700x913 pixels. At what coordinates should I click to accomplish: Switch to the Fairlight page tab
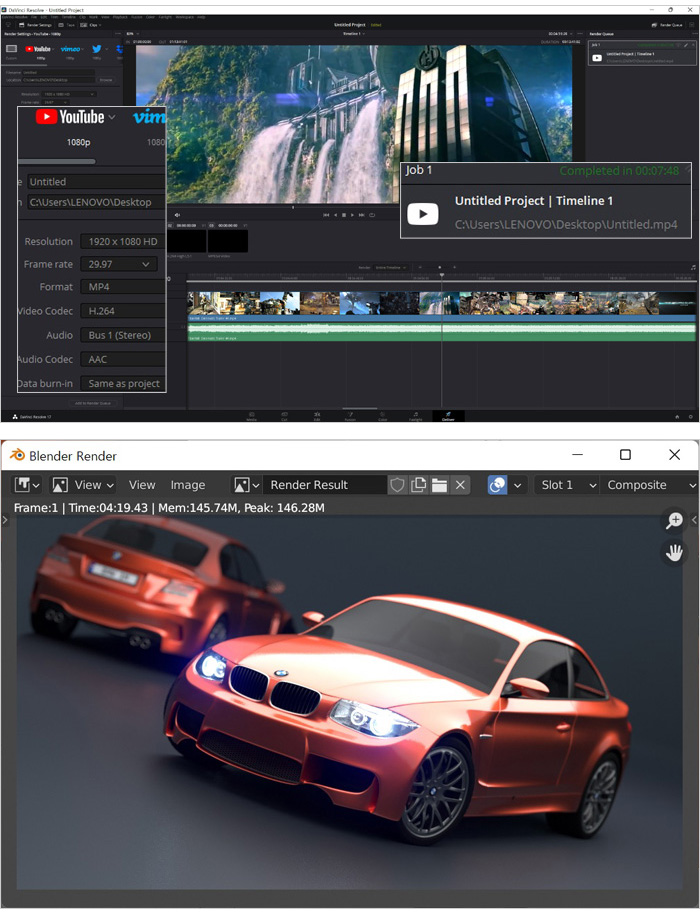[415, 416]
